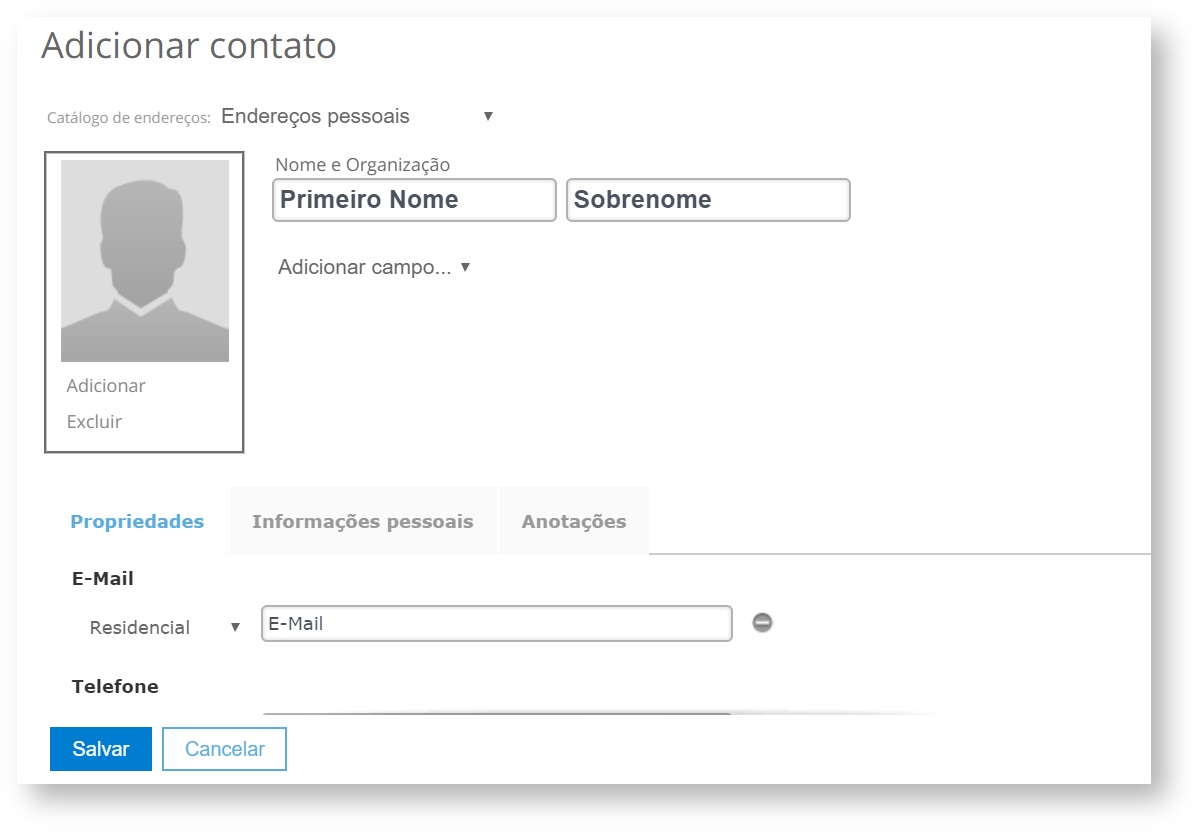Expand the Adicionar campo... dropdown
The image size is (1199, 832).
365,267
